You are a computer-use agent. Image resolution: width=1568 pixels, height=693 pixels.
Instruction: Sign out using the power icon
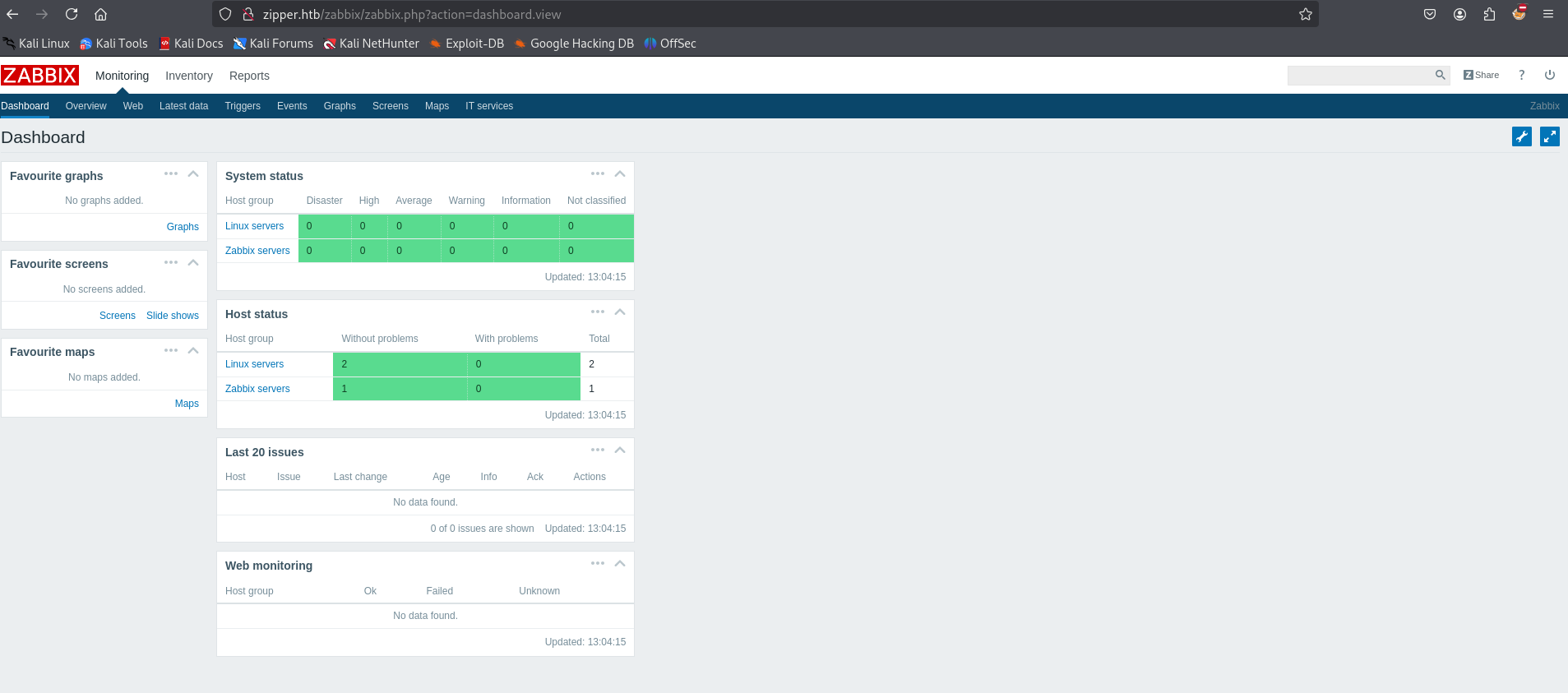(x=1550, y=75)
